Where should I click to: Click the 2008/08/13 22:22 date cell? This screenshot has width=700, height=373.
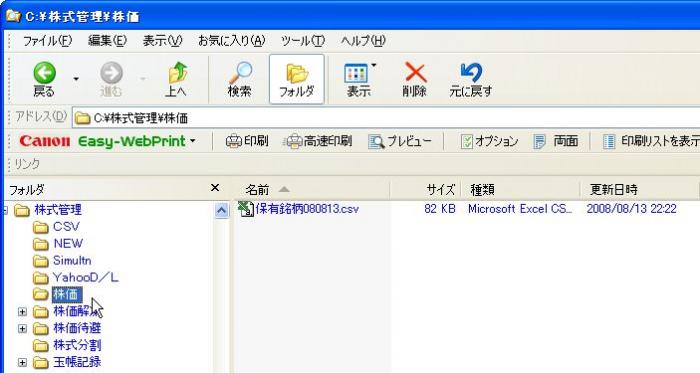[631, 209]
